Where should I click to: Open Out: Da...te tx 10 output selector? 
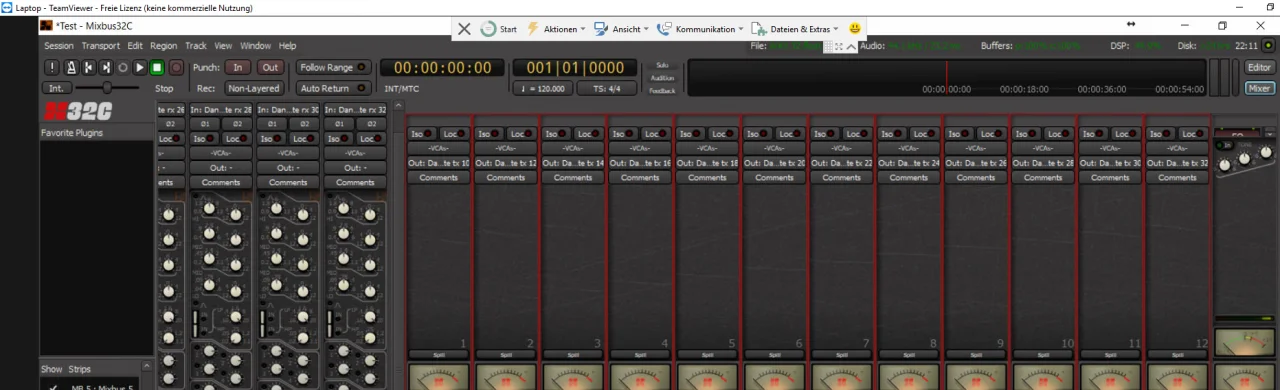click(x=439, y=163)
